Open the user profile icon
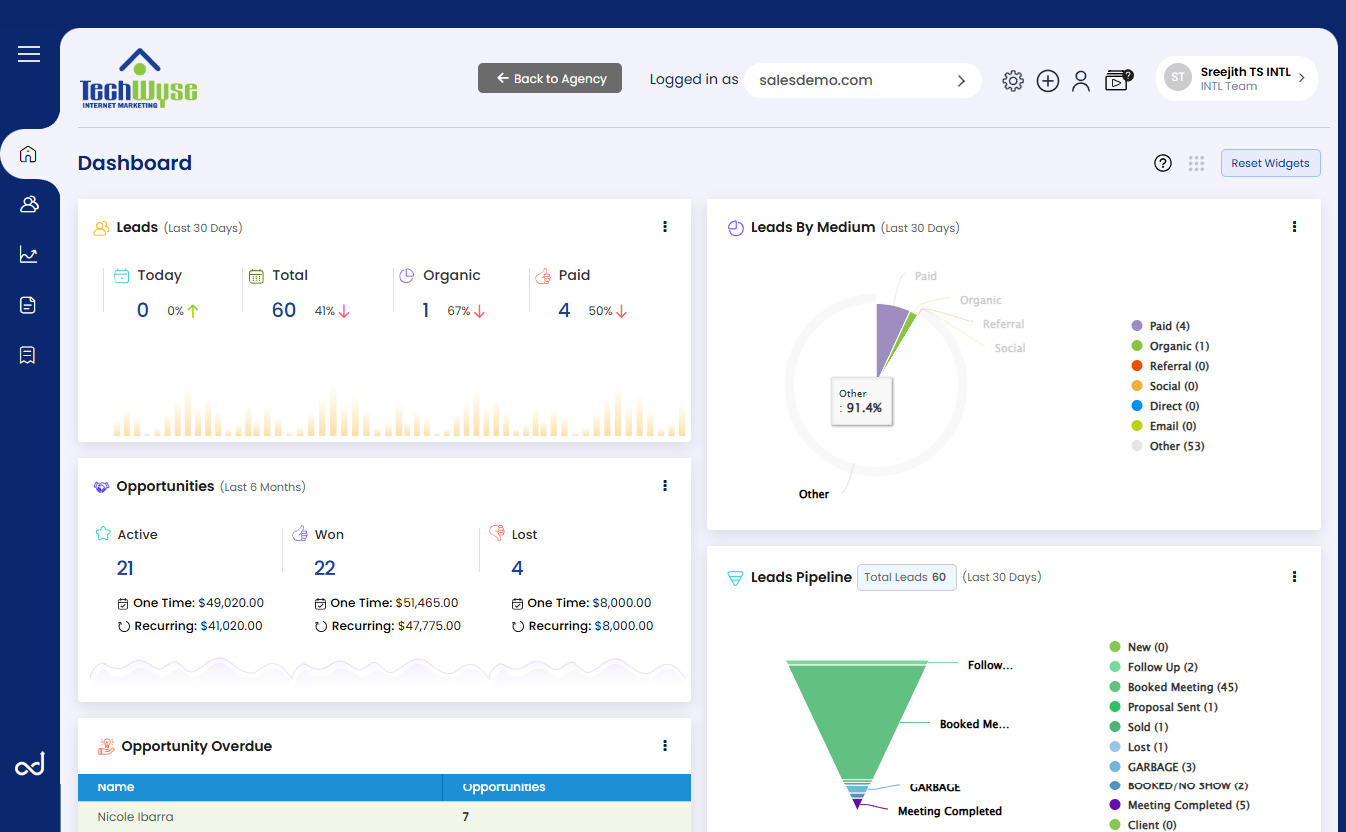The height and width of the screenshot is (832, 1346). pyautogui.click(x=1081, y=81)
